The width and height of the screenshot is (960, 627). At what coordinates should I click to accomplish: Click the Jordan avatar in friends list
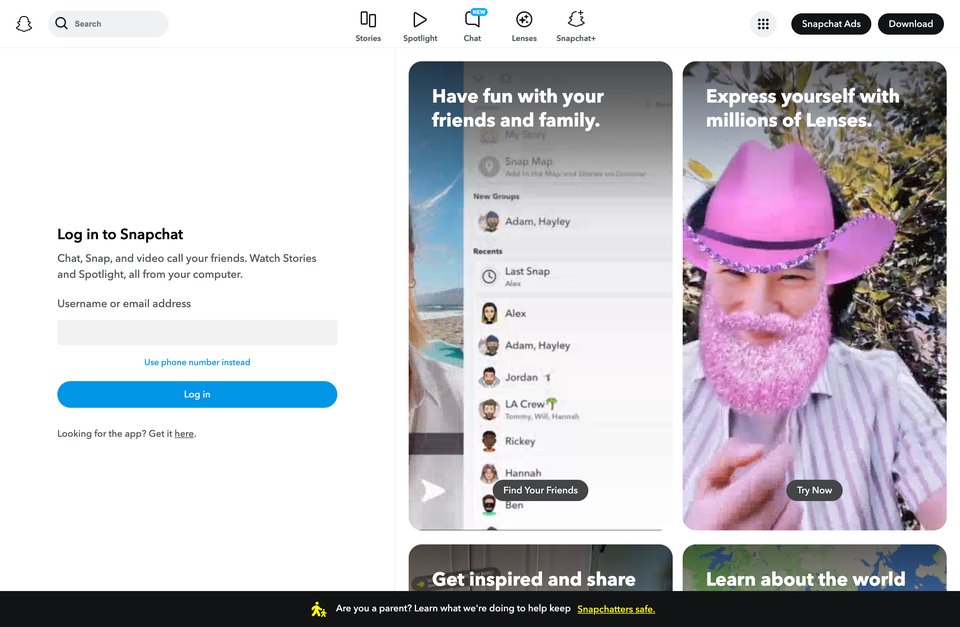[x=489, y=377]
